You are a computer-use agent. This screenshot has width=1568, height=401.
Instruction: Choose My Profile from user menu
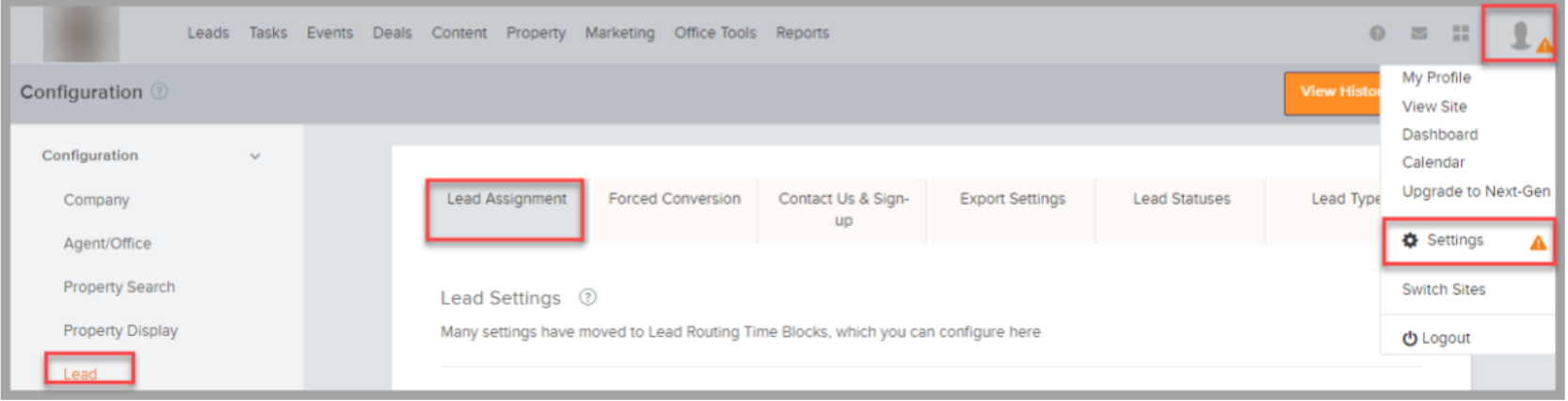[x=1436, y=78]
